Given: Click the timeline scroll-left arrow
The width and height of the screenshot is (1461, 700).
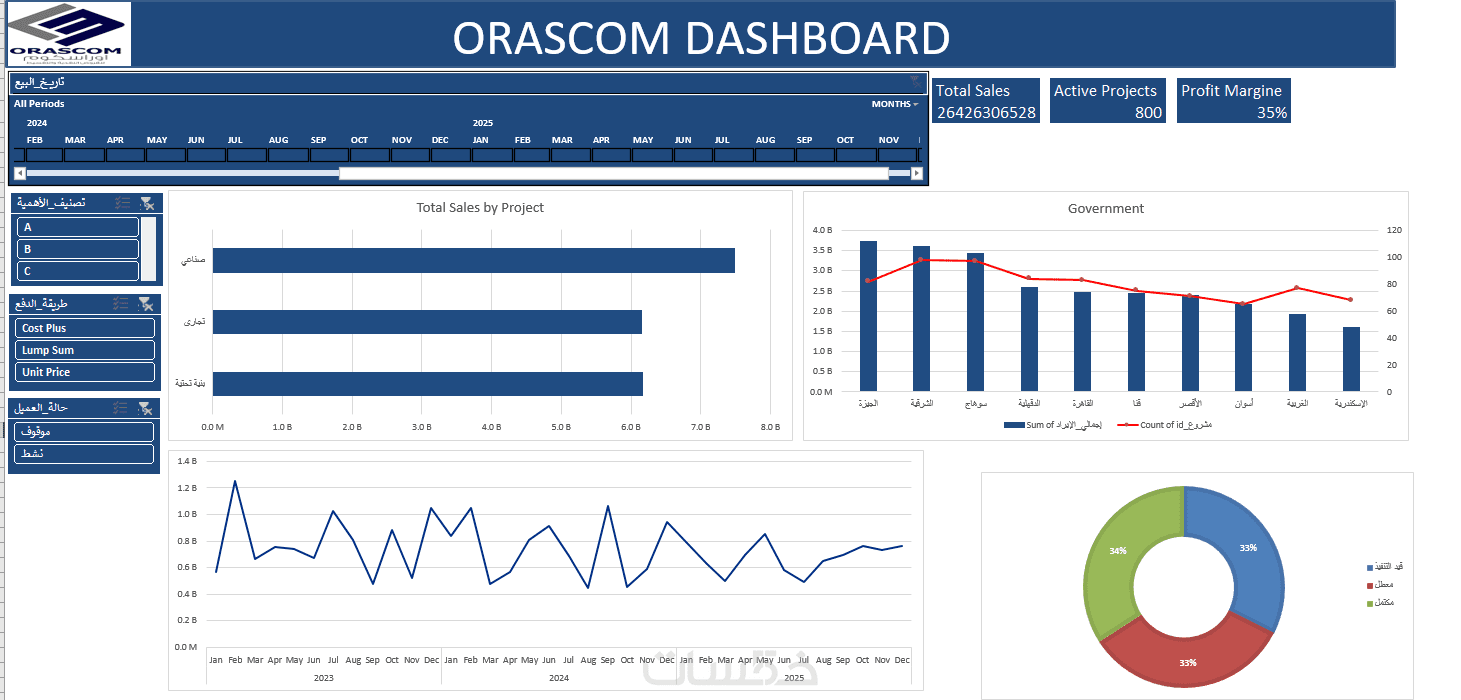Looking at the screenshot, I should 19,173.
